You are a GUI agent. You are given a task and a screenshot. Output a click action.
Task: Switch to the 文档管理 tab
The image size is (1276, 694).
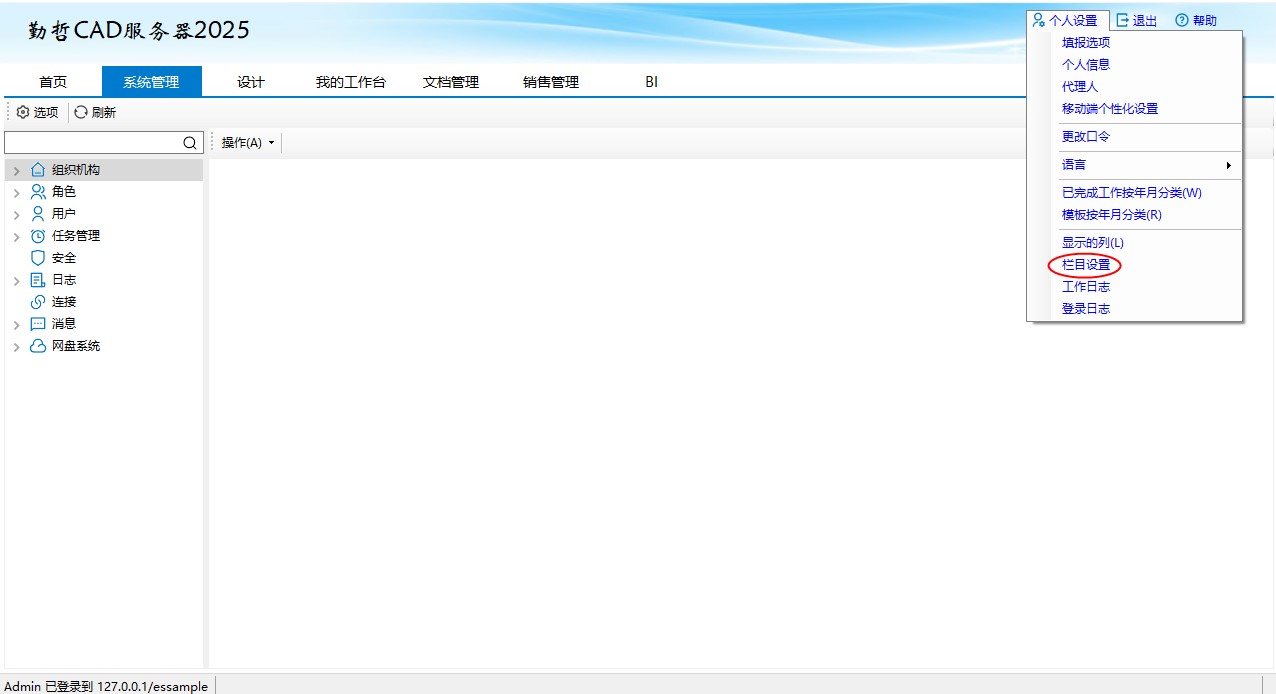pos(451,82)
